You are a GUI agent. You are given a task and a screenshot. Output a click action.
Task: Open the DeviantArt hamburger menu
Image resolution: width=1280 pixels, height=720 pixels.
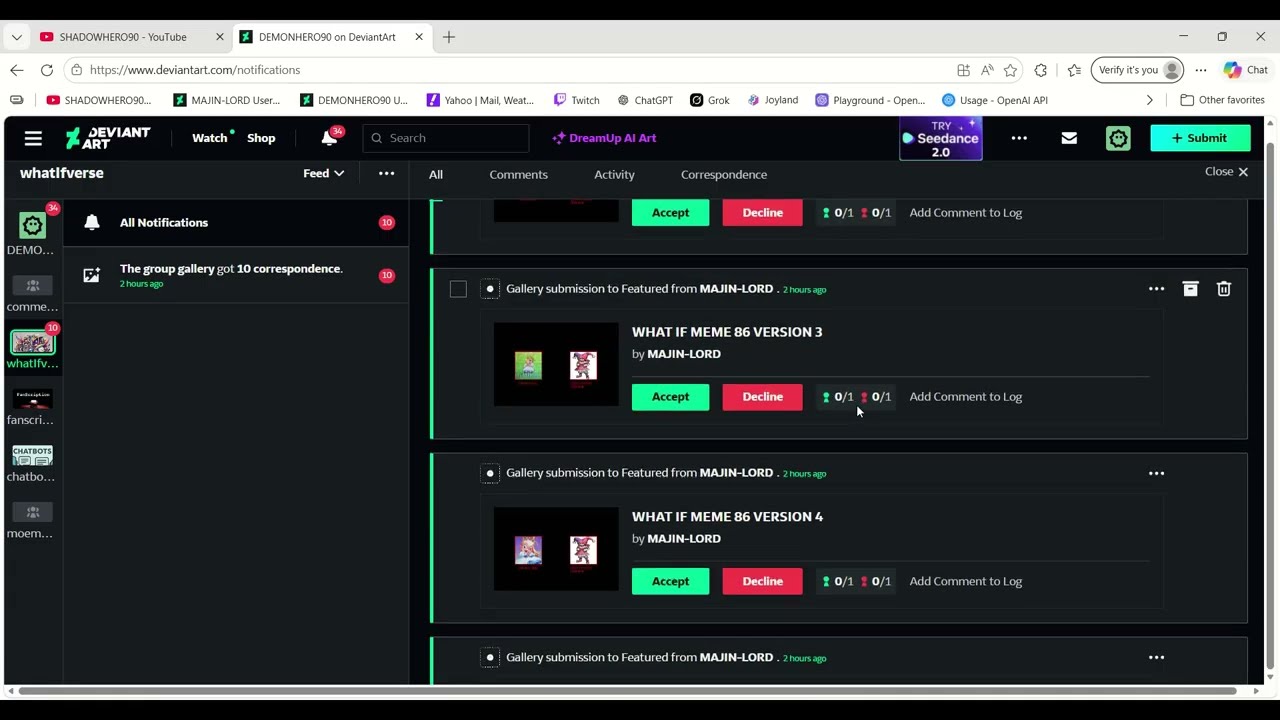coord(33,138)
